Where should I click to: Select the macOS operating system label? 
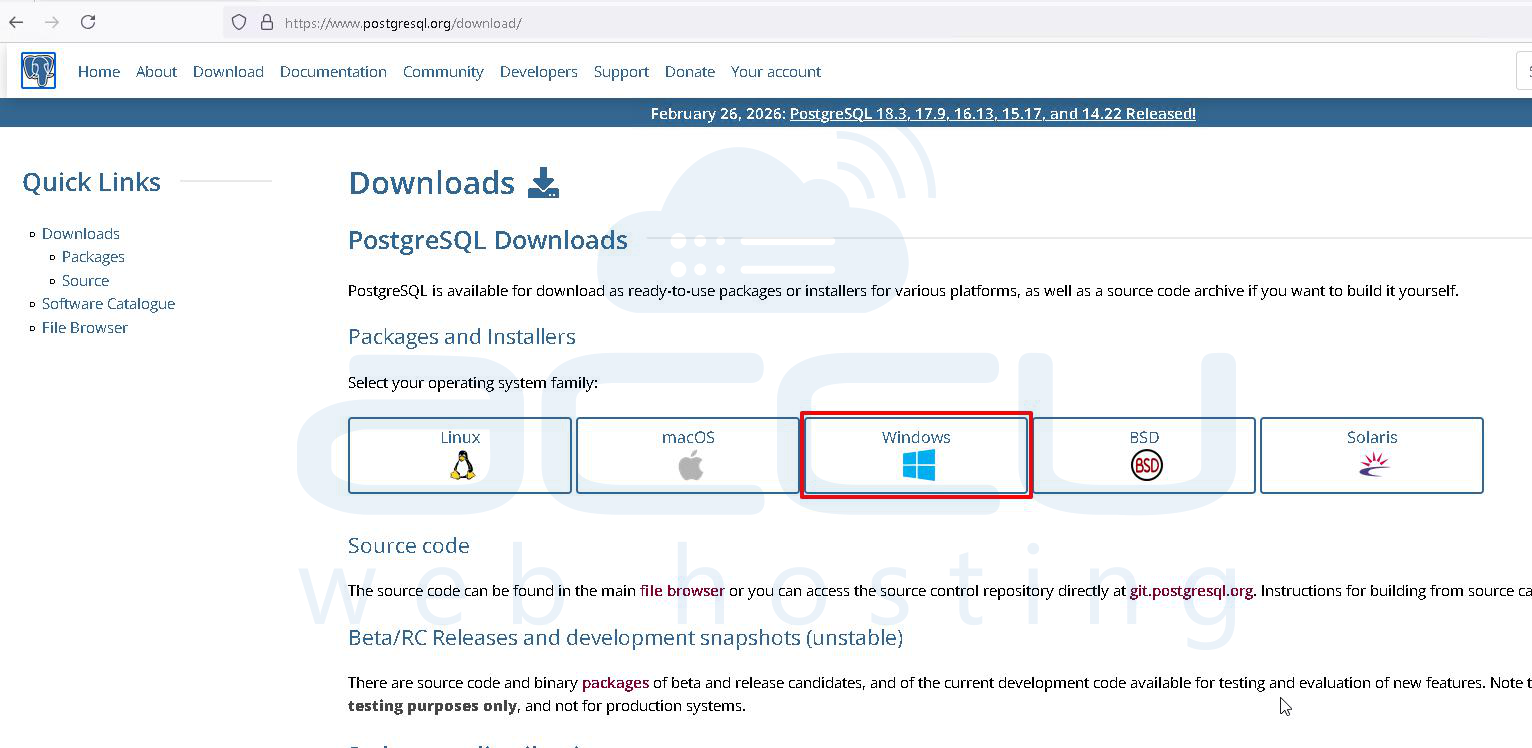(x=688, y=437)
